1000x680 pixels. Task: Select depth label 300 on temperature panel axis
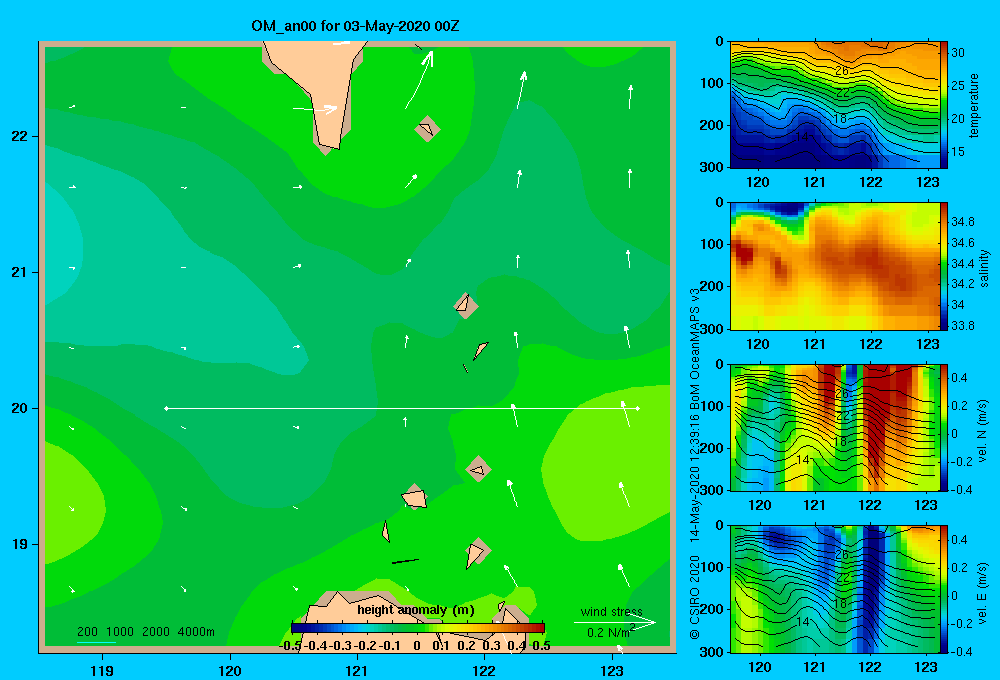712,166
